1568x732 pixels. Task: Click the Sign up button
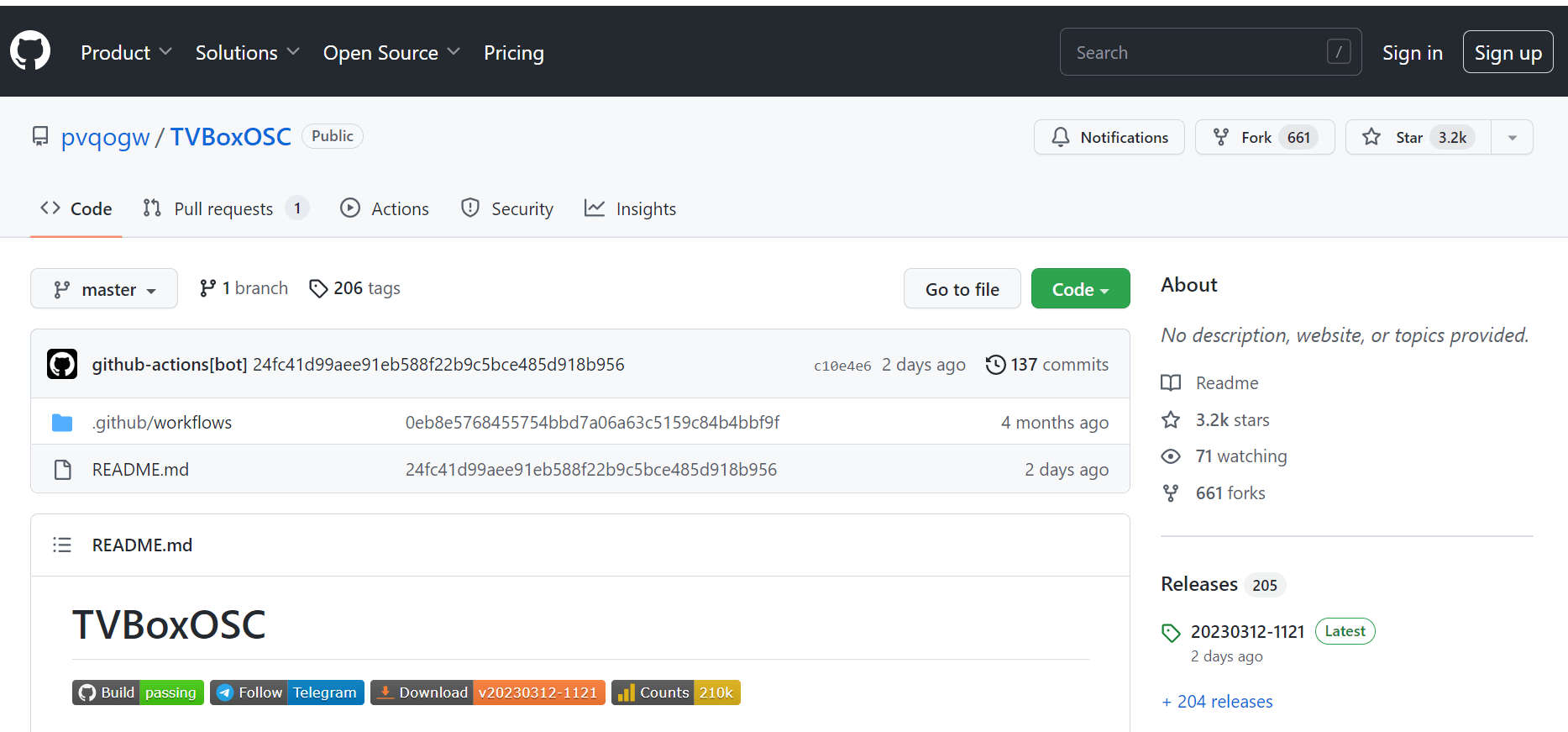(1508, 52)
